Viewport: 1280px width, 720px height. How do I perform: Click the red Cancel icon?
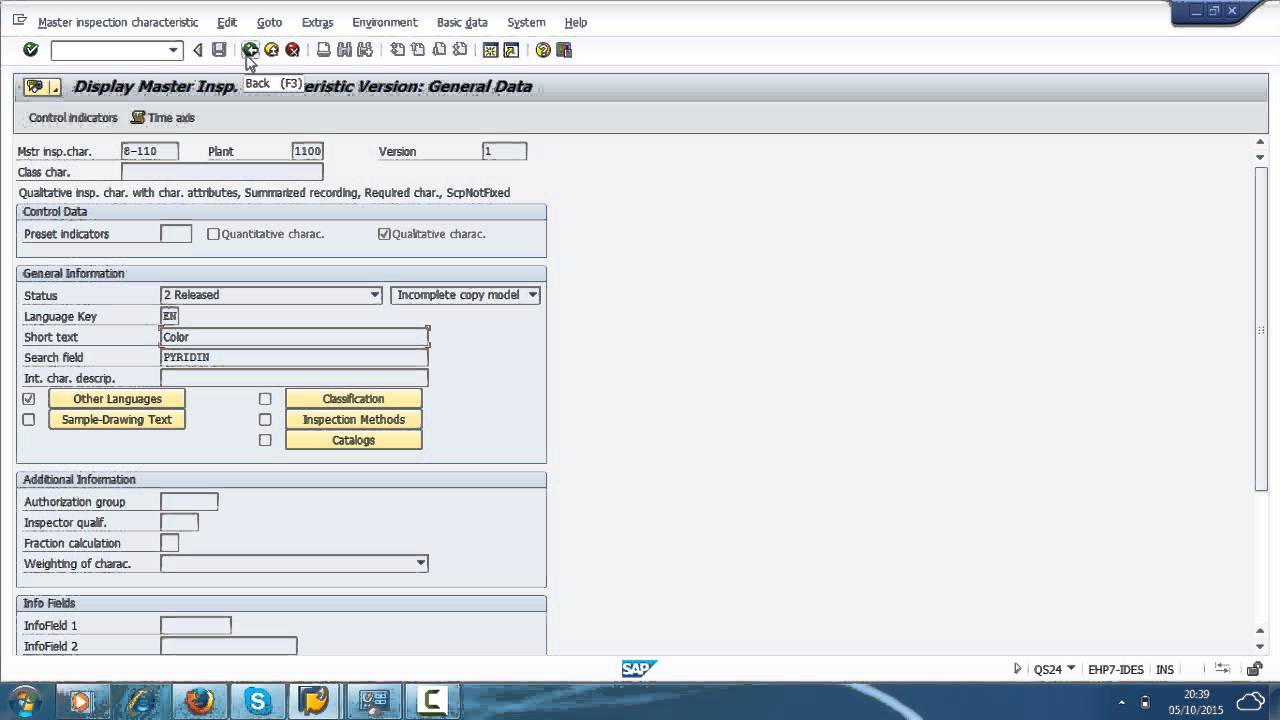click(x=292, y=50)
